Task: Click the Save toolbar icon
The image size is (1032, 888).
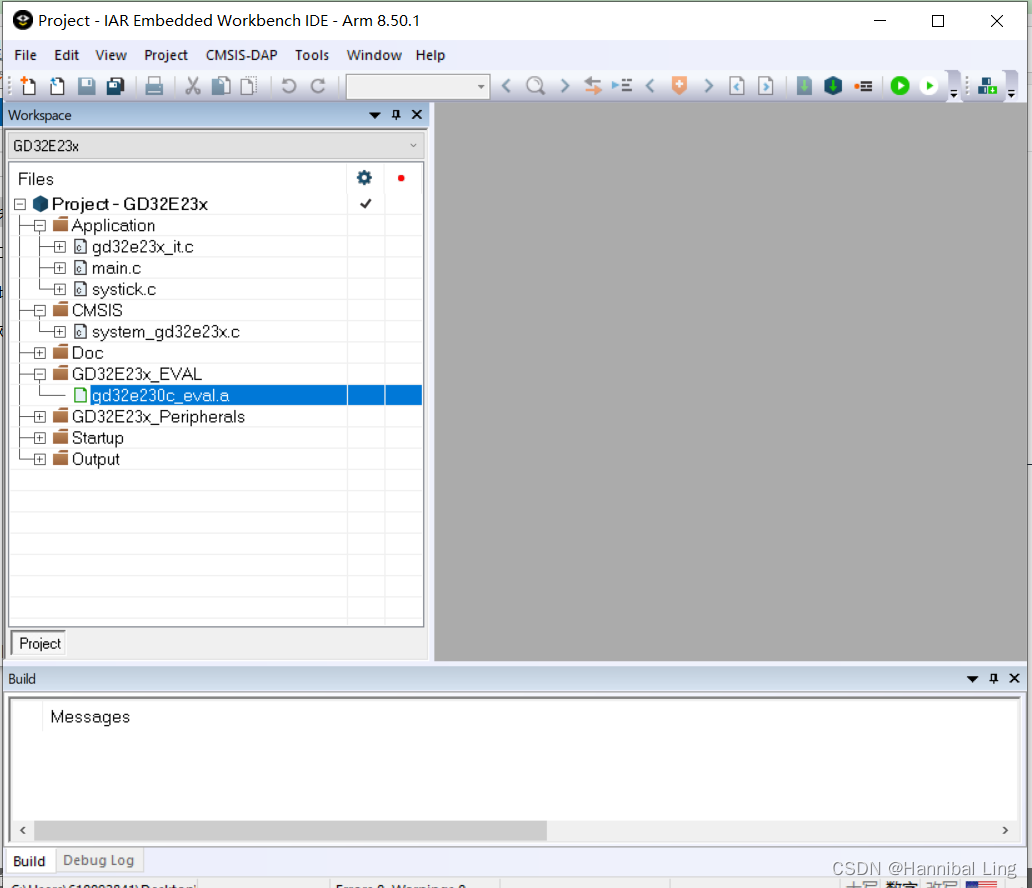Action: [x=87, y=86]
